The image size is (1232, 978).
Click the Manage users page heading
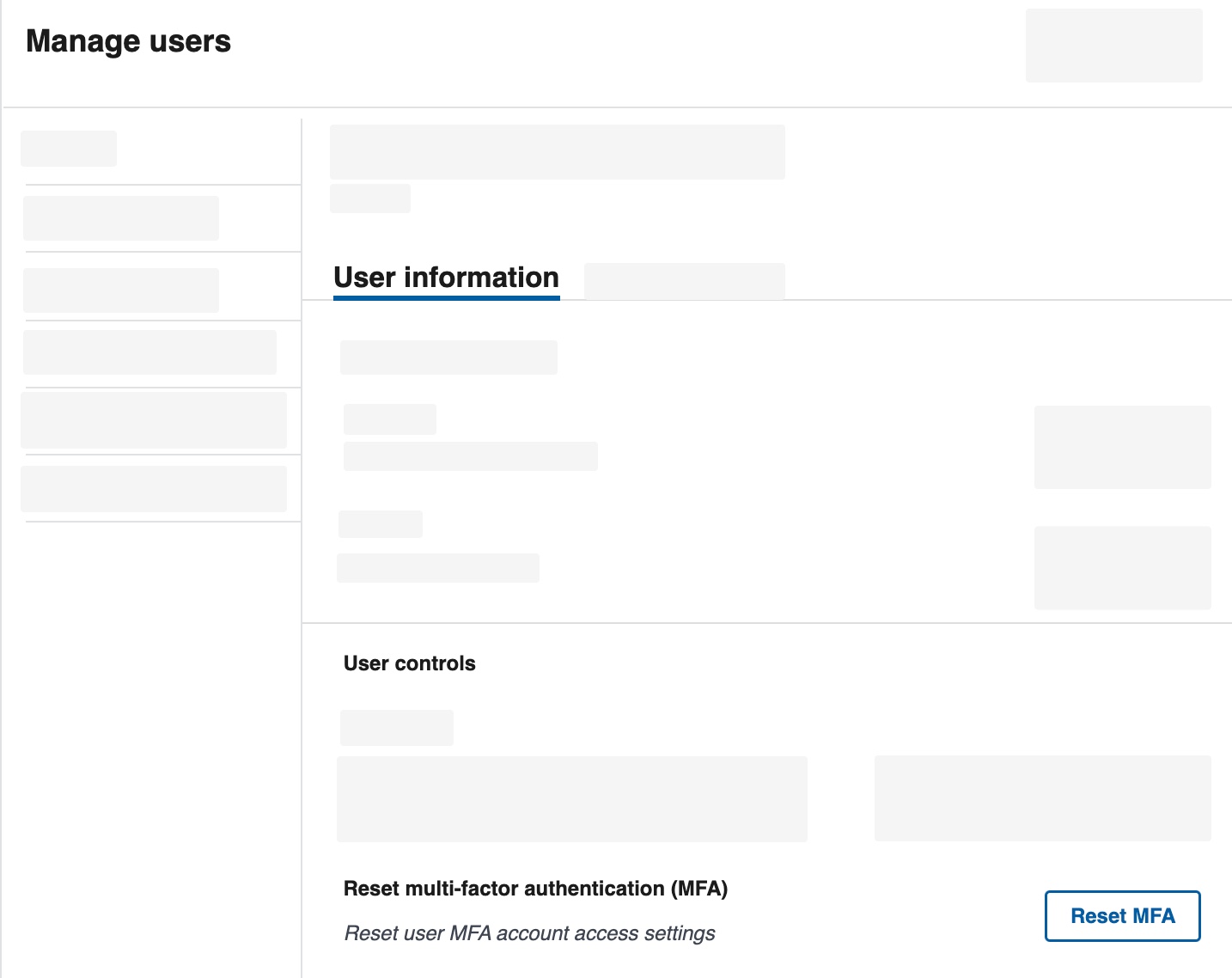(x=128, y=41)
